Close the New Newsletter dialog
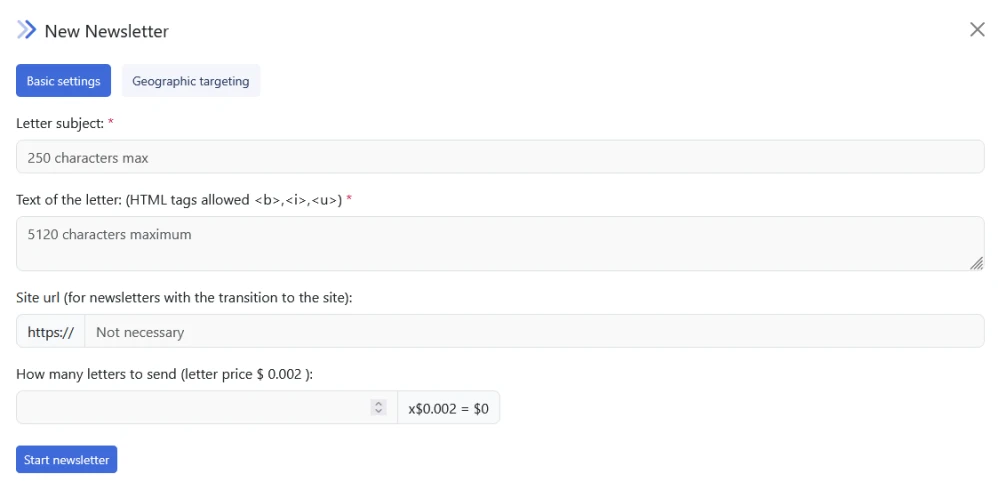The height and width of the screenshot is (490, 998). 977,30
